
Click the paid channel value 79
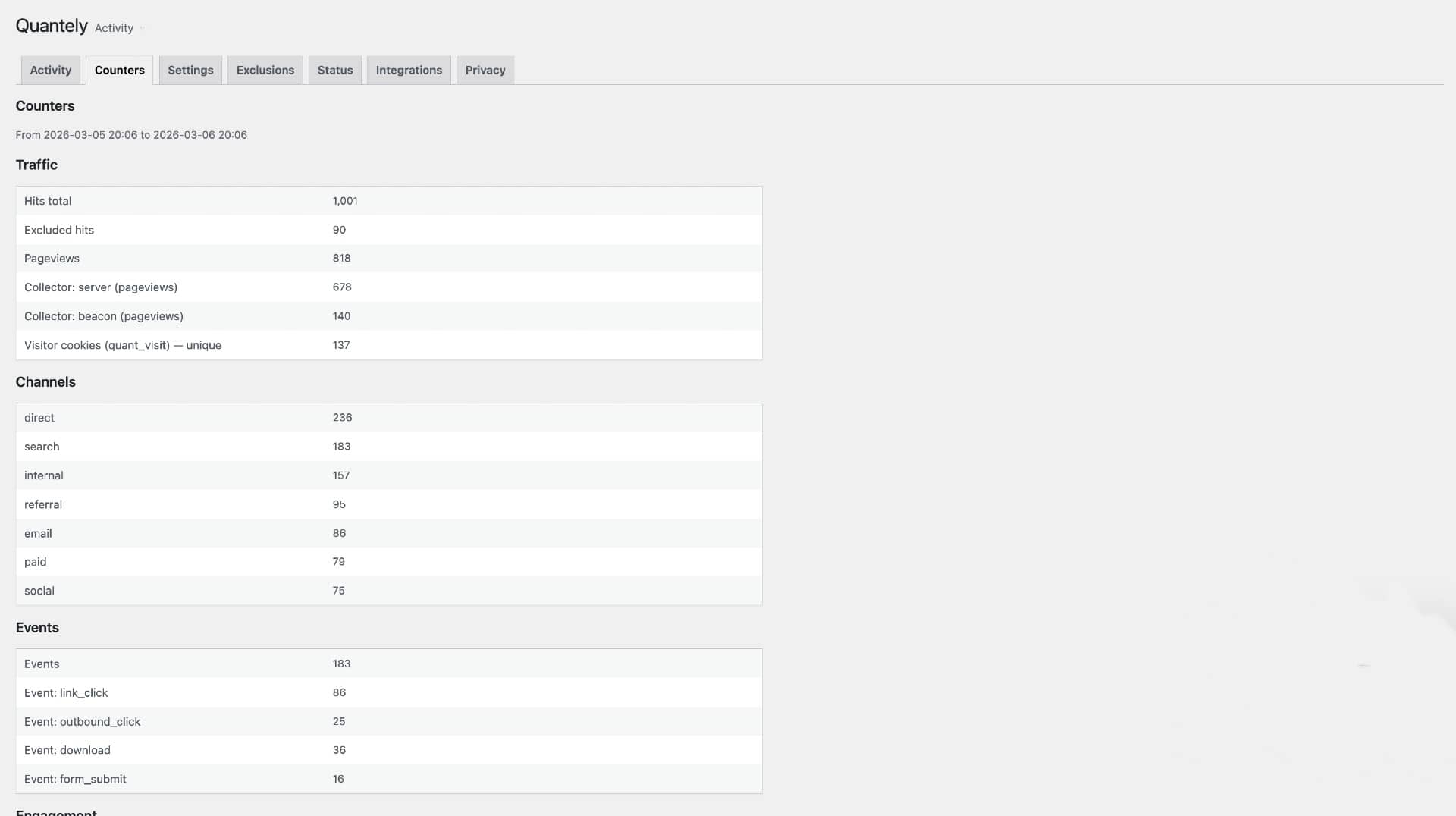339,562
